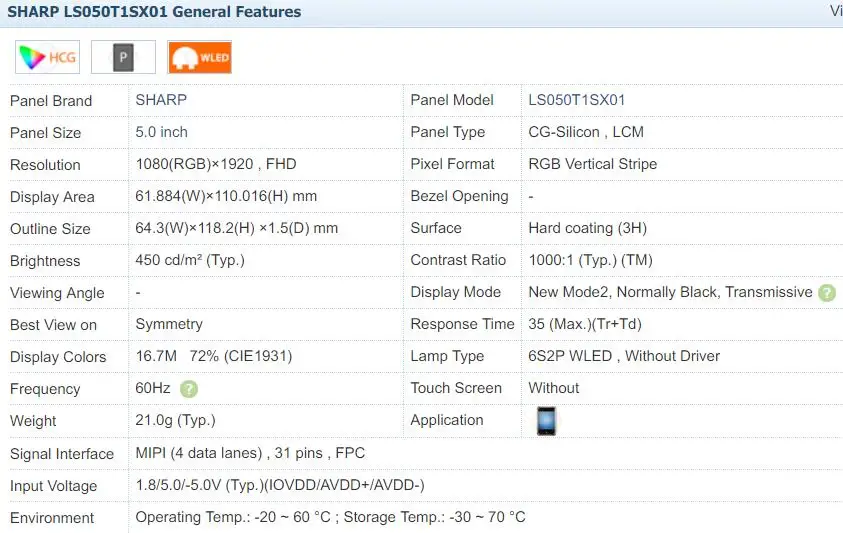This screenshot has height=533, width=843.
Task: Click the Panel Size label
Action: [x=46, y=133]
